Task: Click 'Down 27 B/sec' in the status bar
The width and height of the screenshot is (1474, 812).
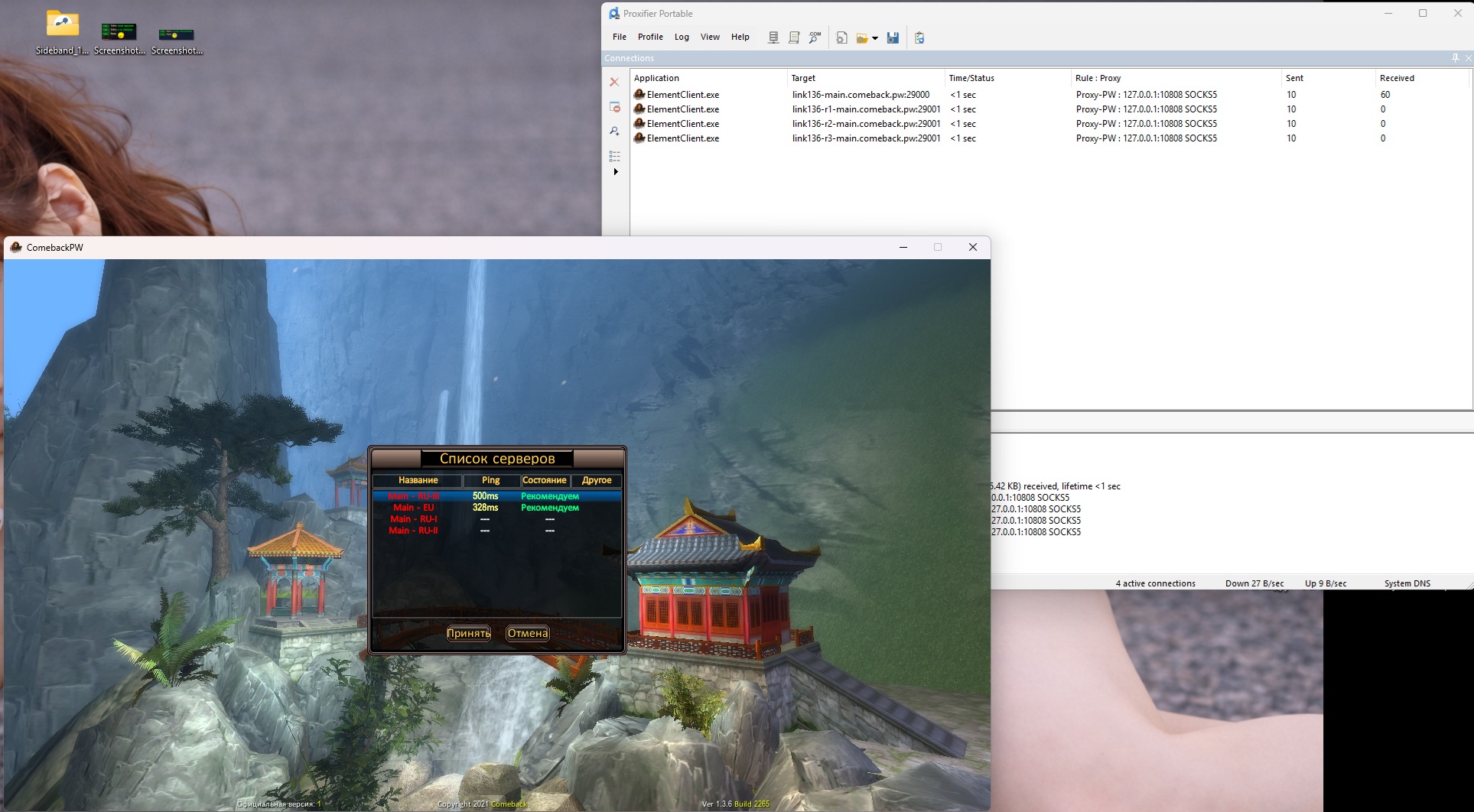Action: pyautogui.click(x=1254, y=583)
